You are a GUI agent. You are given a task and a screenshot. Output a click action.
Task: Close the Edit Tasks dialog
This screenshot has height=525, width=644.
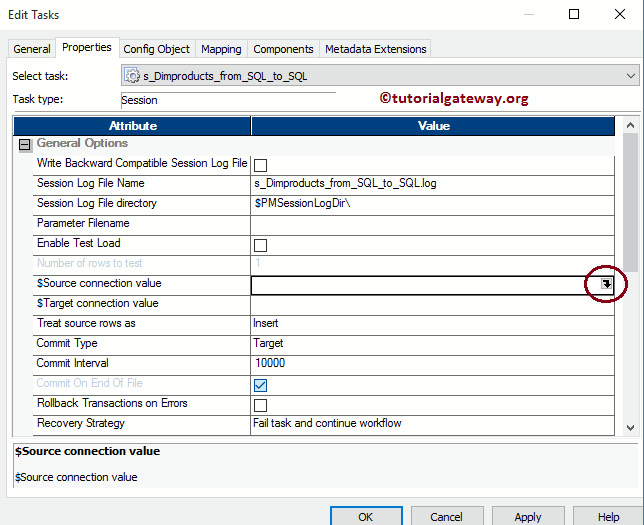(620, 14)
